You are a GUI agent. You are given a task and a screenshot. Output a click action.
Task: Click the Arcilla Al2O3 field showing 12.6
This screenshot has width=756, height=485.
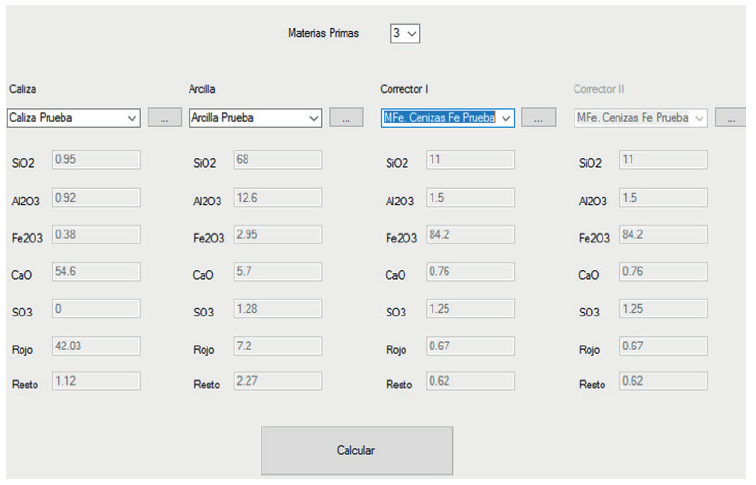point(277,198)
